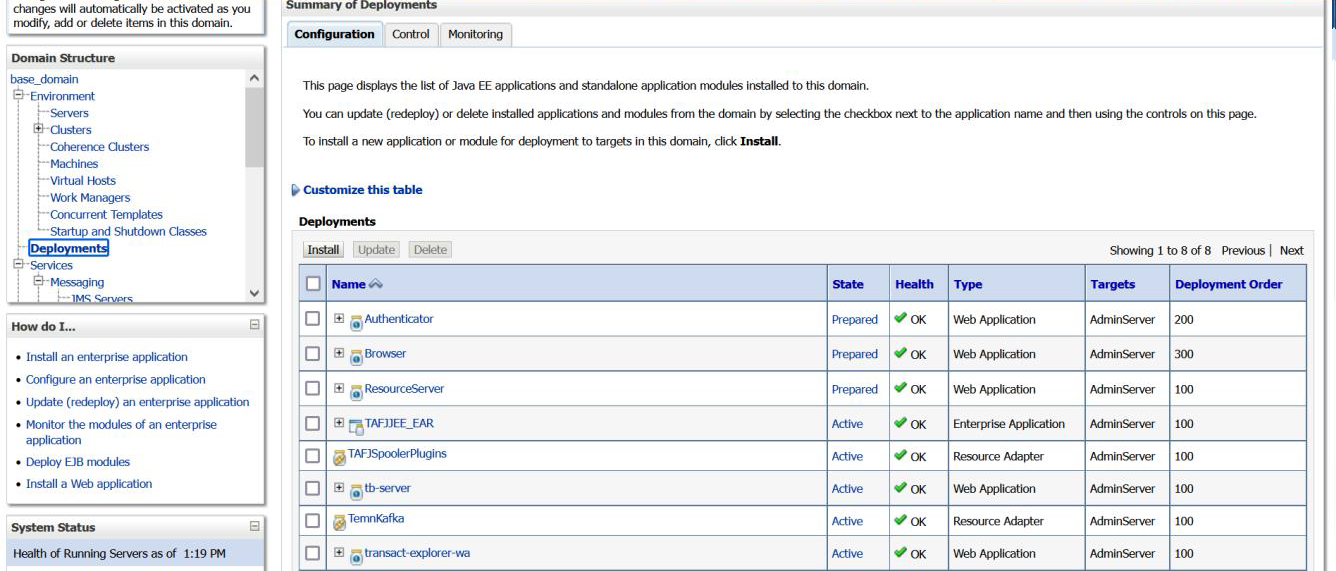Expand Customize this table section
This screenshot has height=571, width=1336.
pyautogui.click(x=296, y=190)
